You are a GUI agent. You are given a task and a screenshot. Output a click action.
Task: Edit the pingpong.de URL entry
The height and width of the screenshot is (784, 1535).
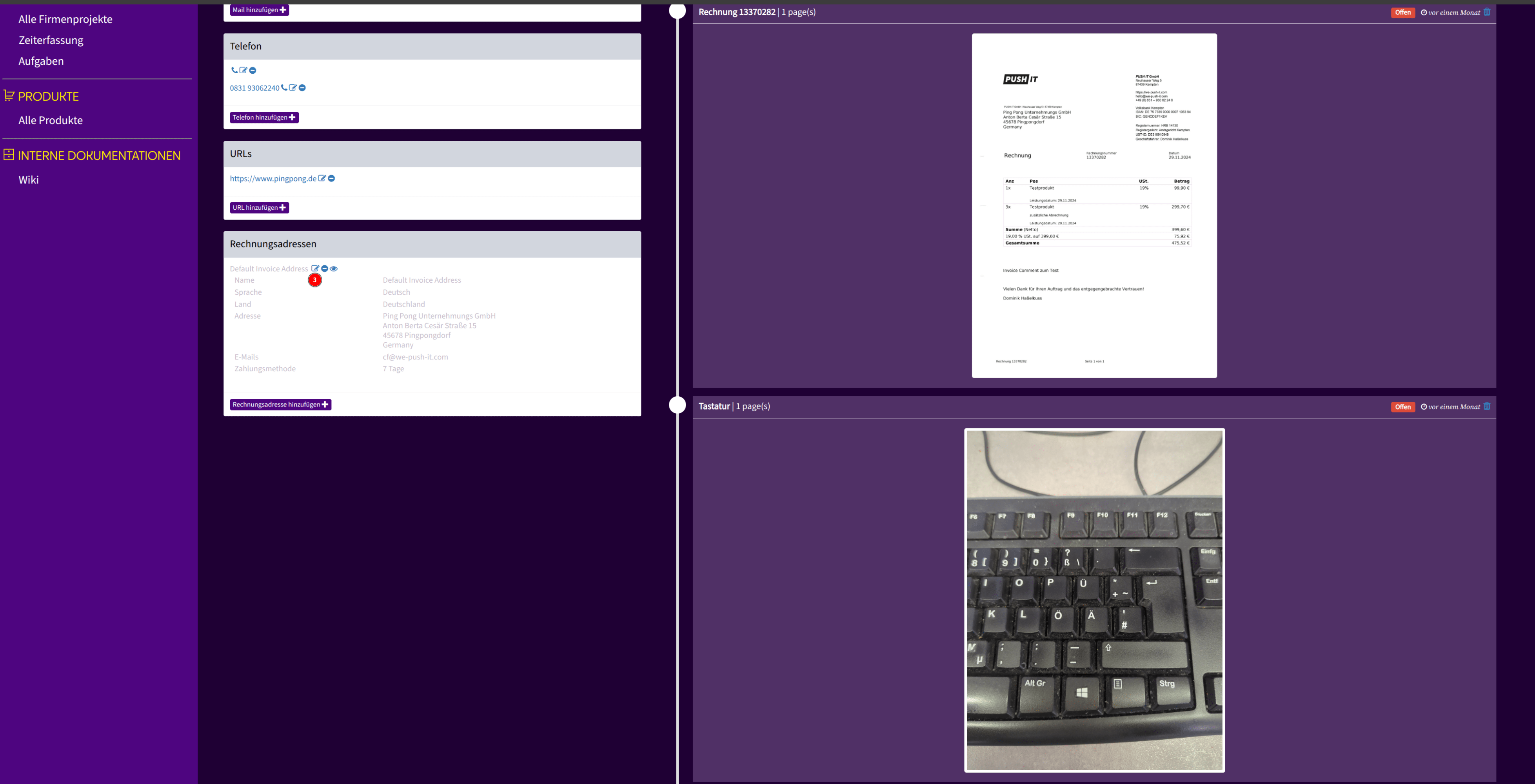pos(322,178)
